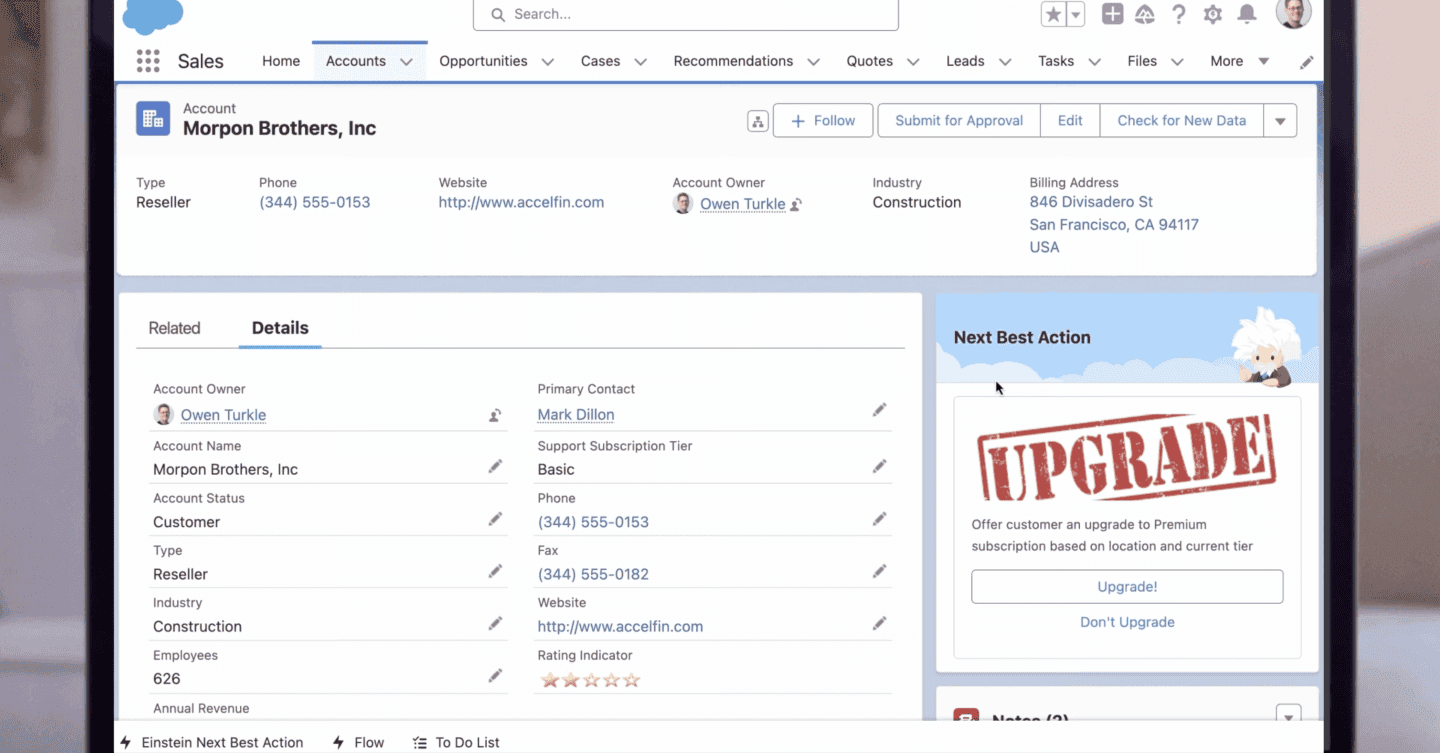This screenshot has width=1440, height=753.
Task: Open the Setup gear icon
Action: [1213, 14]
